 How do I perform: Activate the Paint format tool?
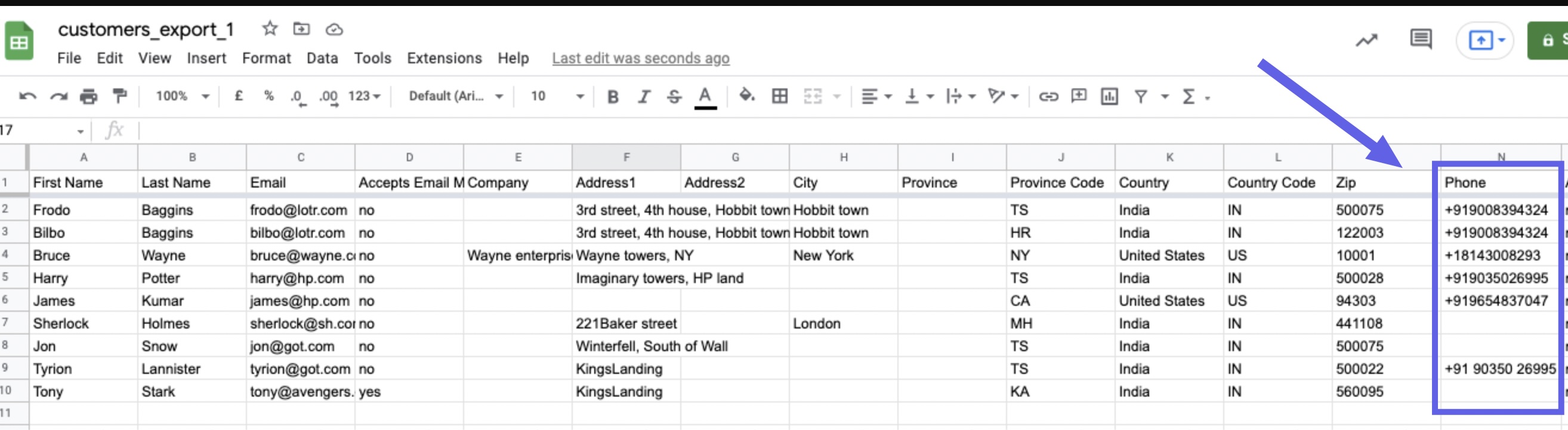click(x=119, y=96)
